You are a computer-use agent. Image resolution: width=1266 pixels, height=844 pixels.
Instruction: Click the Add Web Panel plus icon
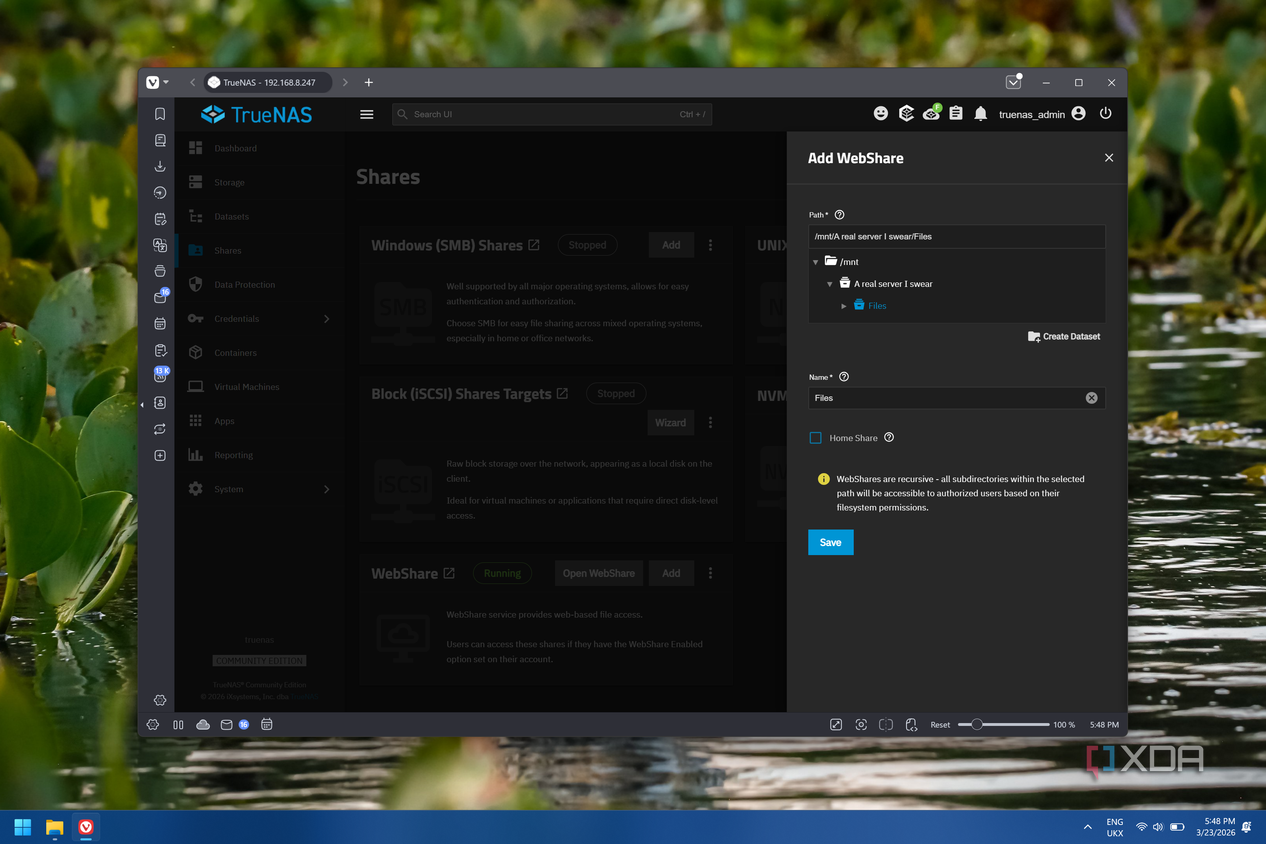[160, 455]
